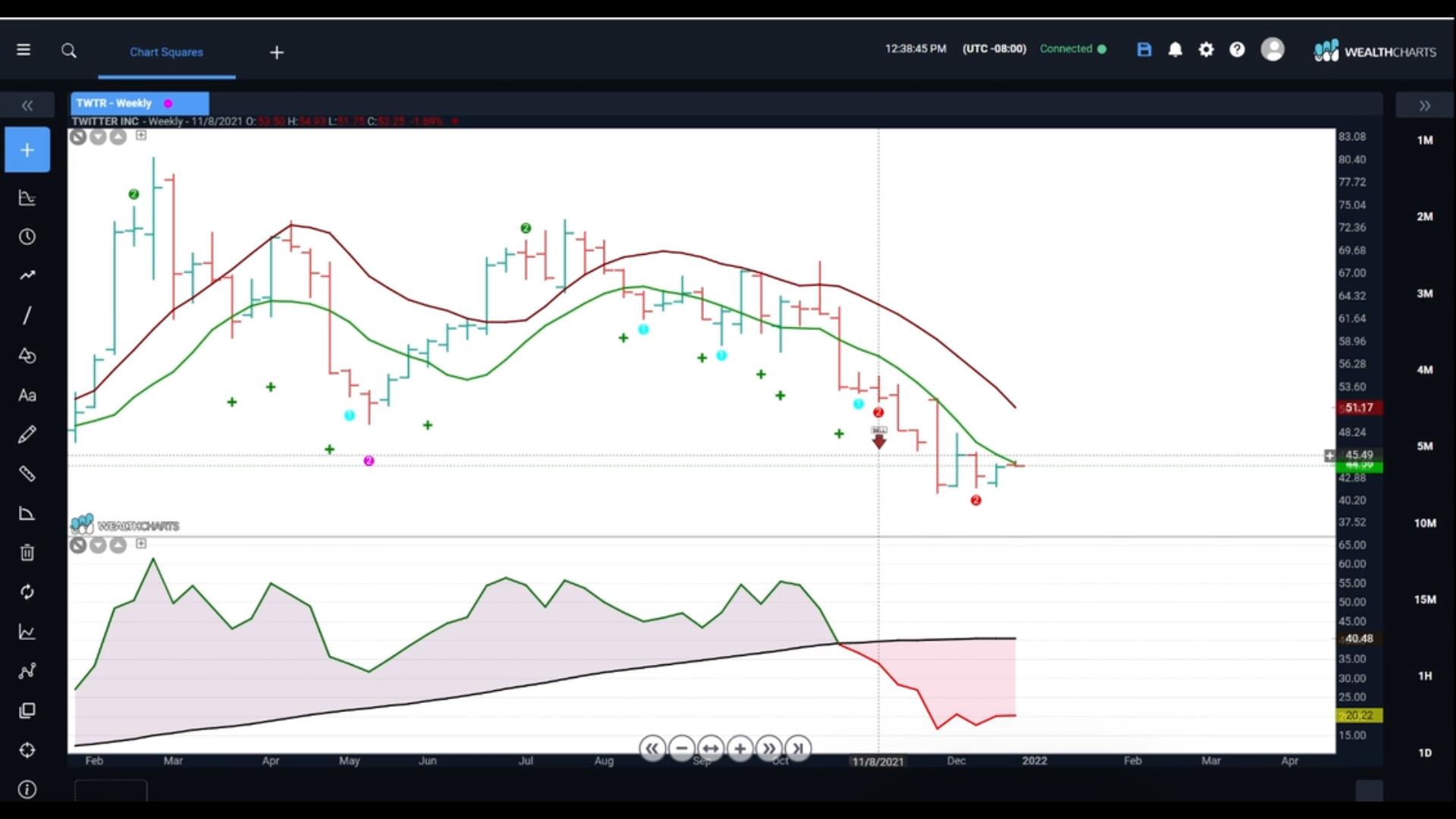The width and height of the screenshot is (1456, 819).
Task: Select the TWTR - Weekly chart tab
Action: (x=140, y=103)
